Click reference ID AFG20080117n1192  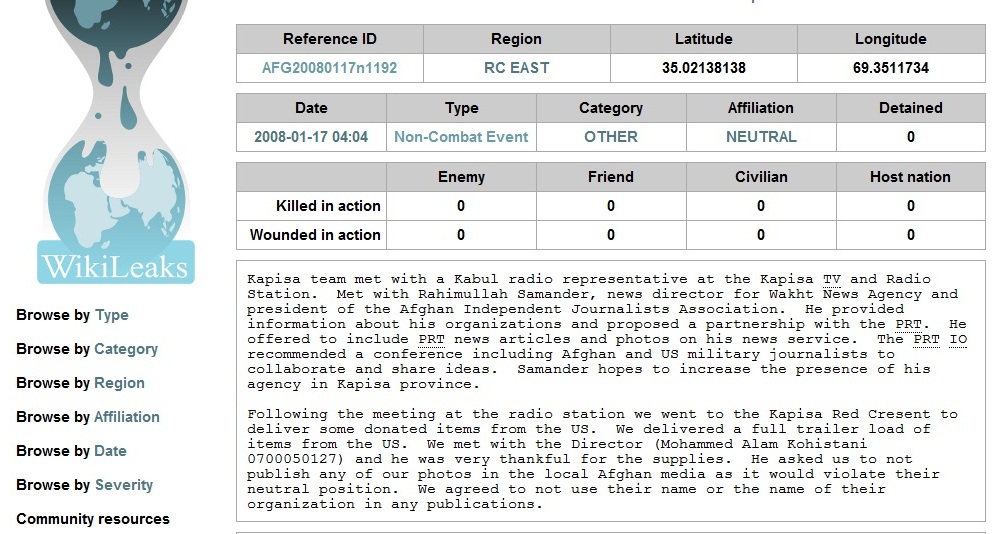(x=329, y=69)
